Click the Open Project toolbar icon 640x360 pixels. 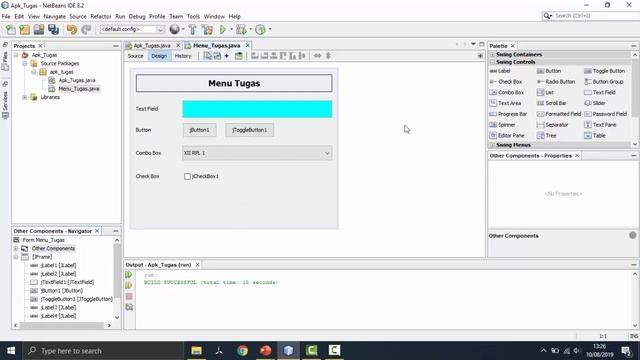click(x=39, y=29)
